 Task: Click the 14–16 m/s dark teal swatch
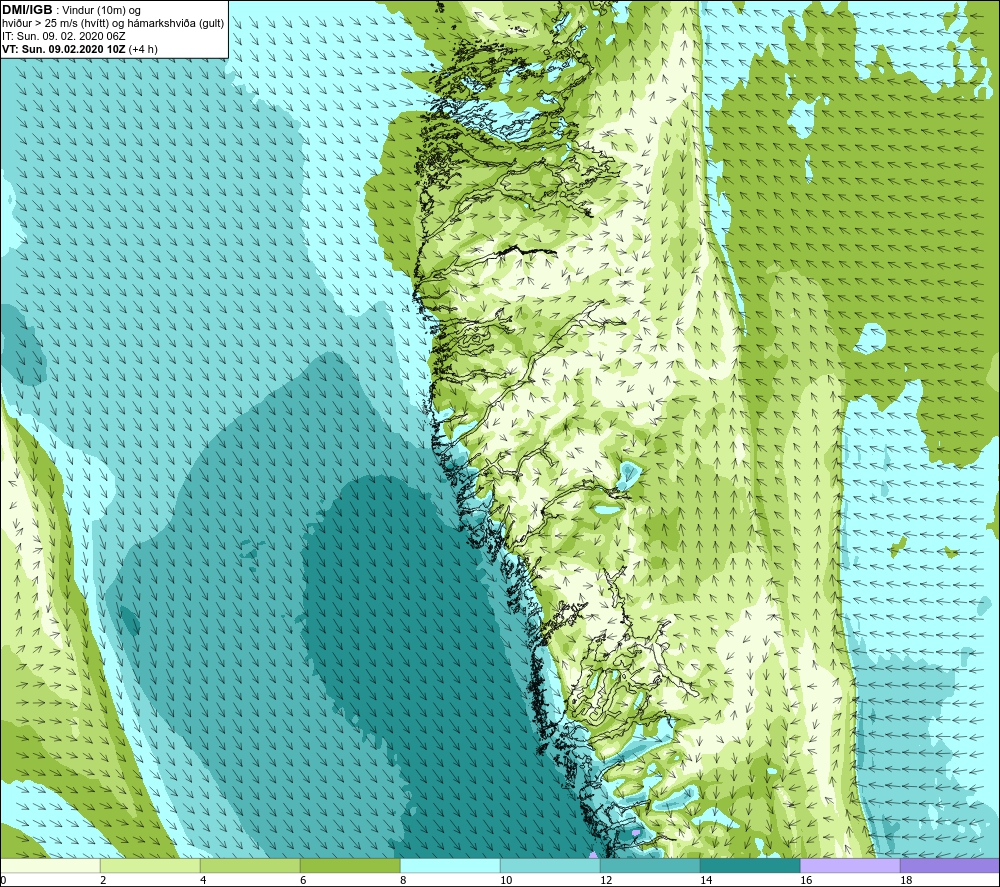(750, 865)
